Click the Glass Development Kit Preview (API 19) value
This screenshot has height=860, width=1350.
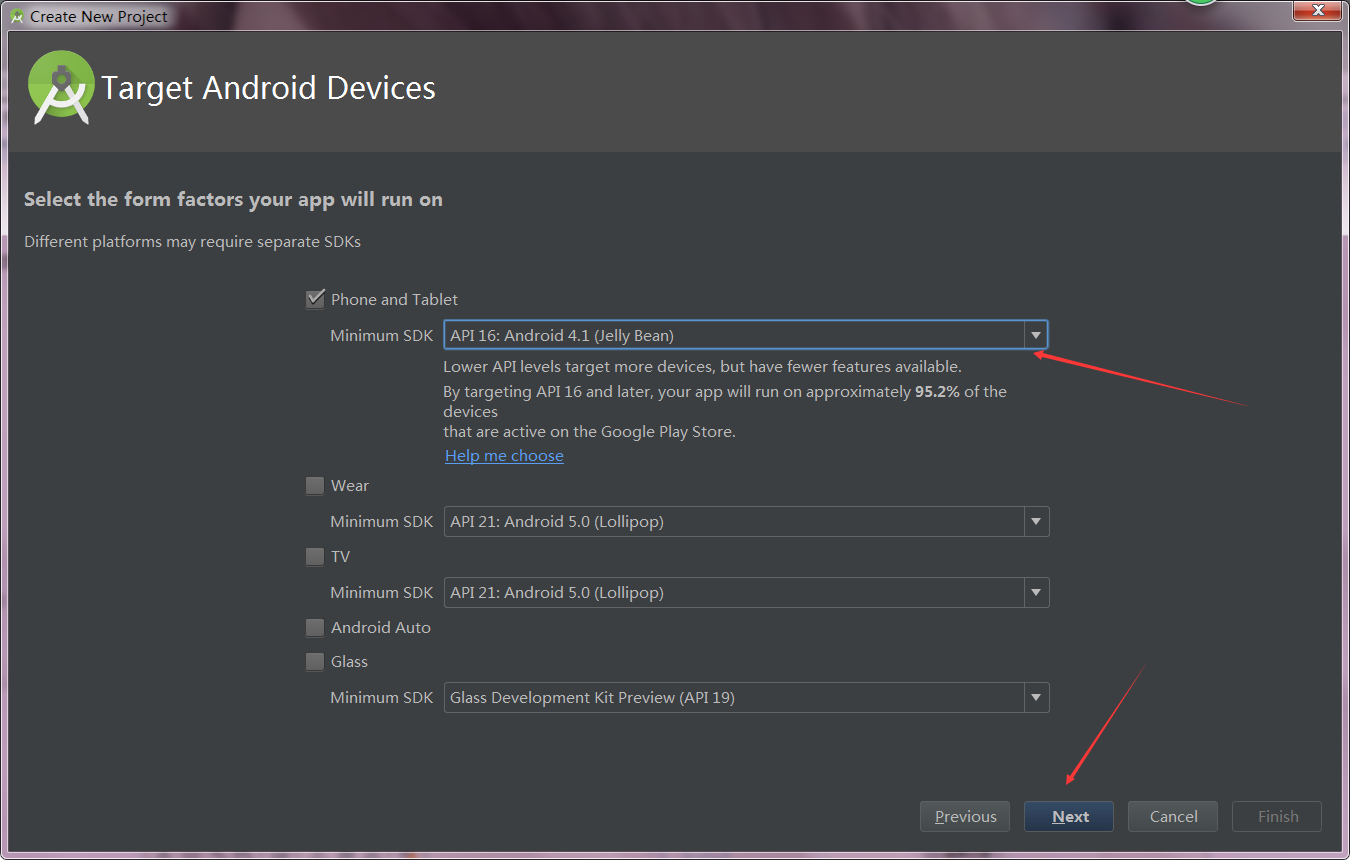coord(592,698)
